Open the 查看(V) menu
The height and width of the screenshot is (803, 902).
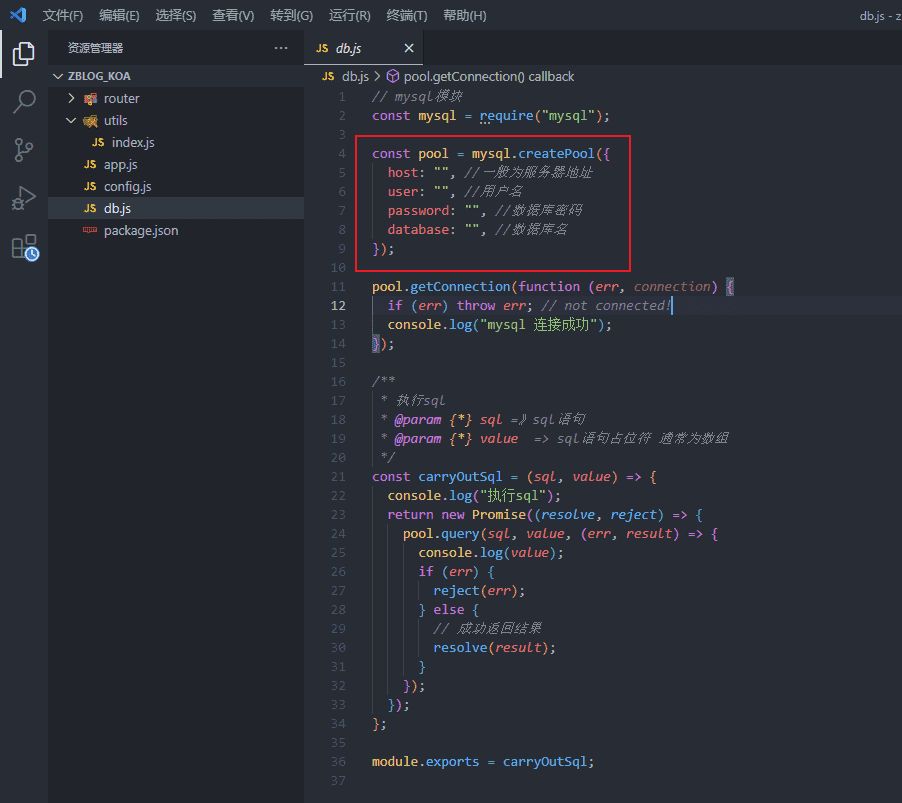click(233, 16)
